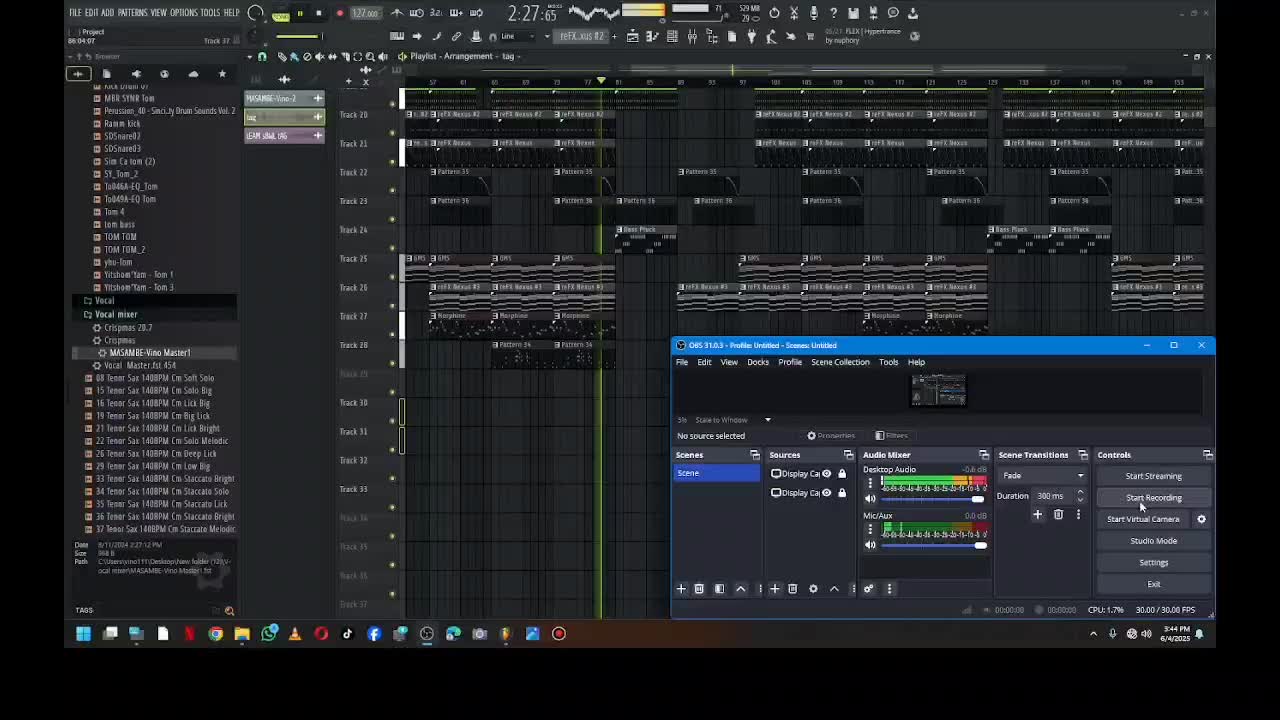Select the Tom bass sample in browser
Screen dimensions: 1280x720
(119, 224)
